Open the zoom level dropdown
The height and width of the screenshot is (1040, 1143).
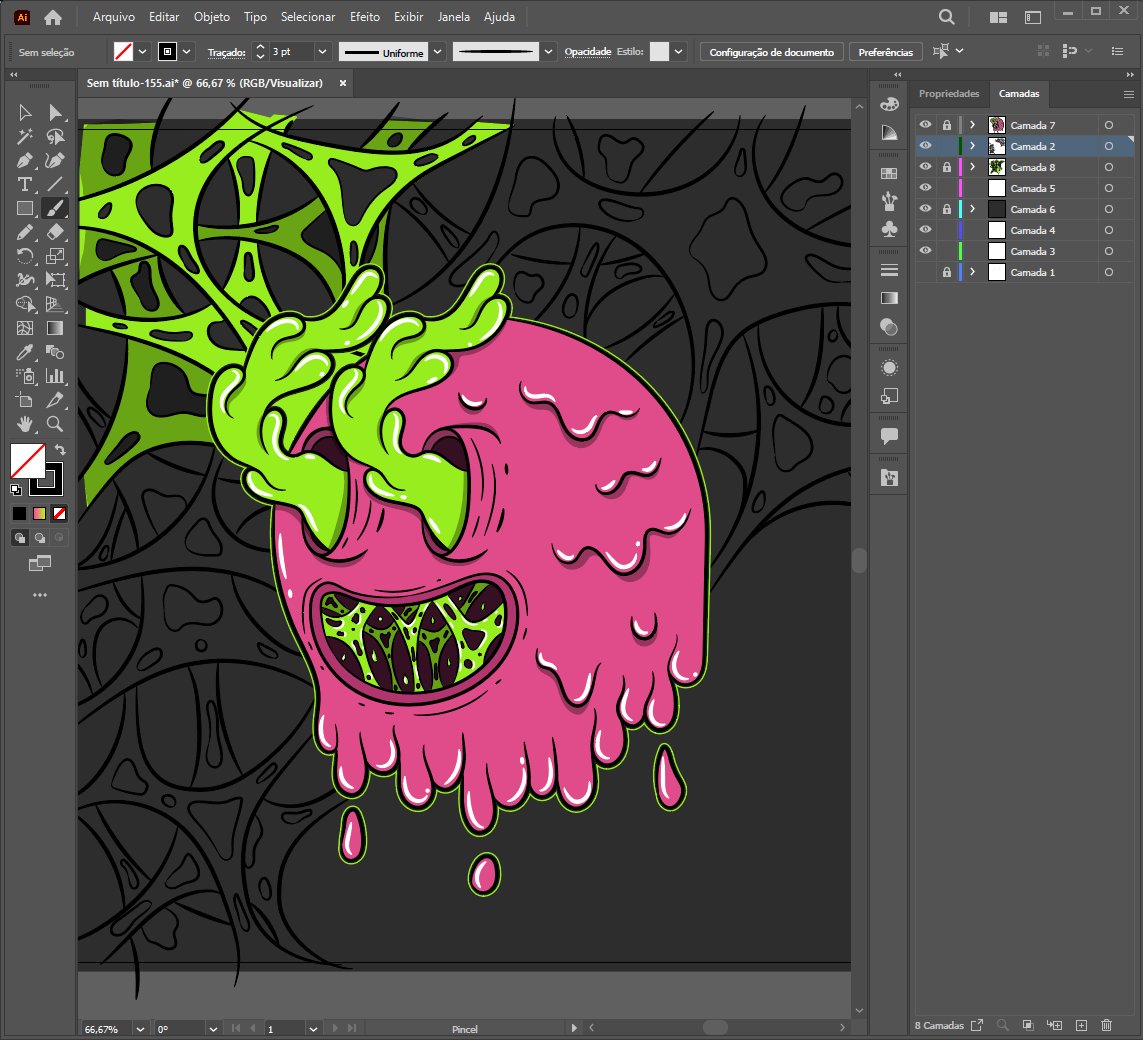coord(140,1029)
